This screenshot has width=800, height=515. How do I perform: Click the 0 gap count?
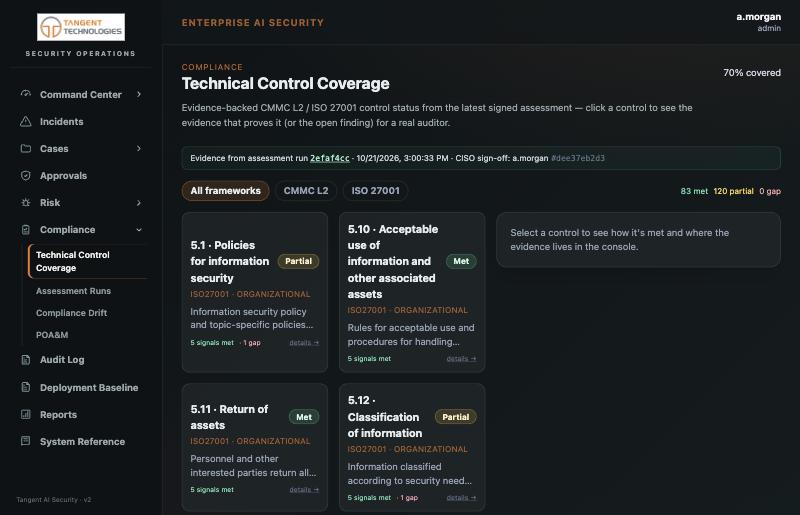pos(770,191)
